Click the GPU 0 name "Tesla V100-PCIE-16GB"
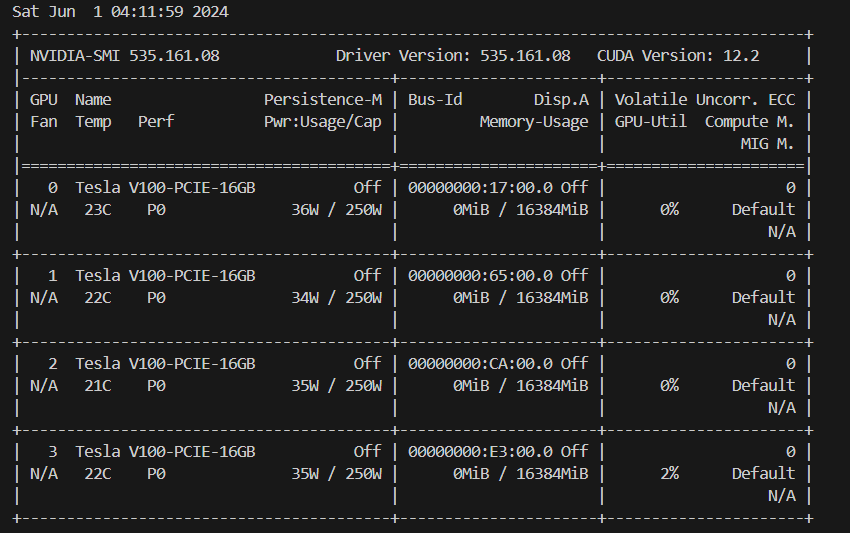 tap(165, 188)
